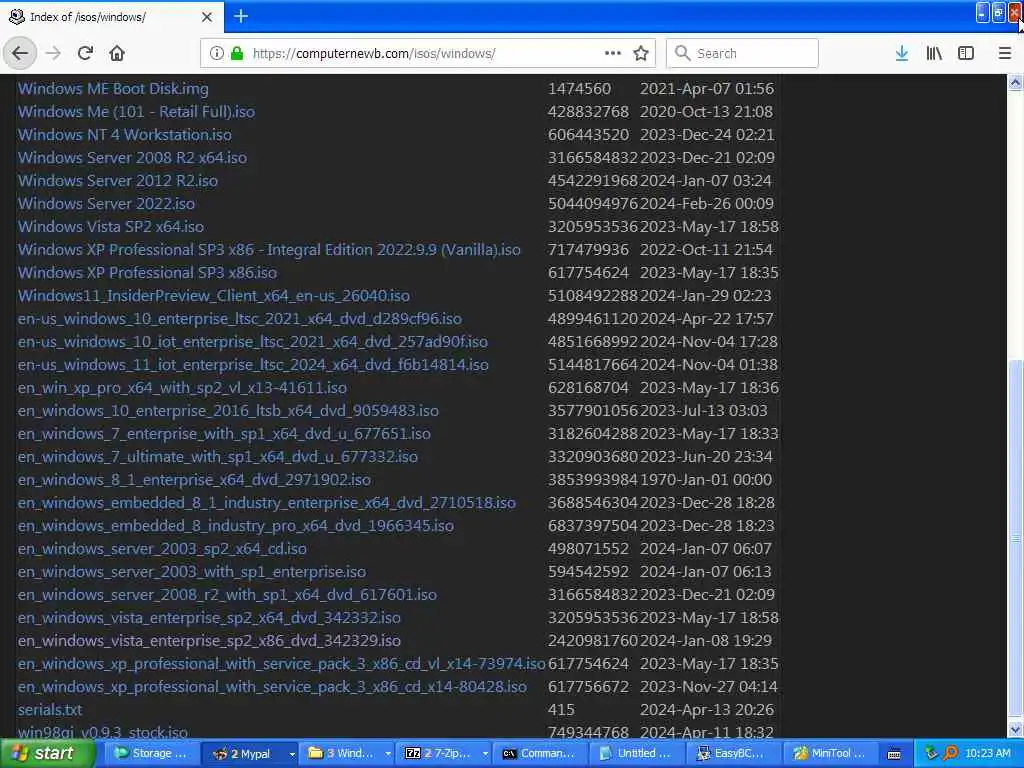Switch to Storage taskbar window

151,753
